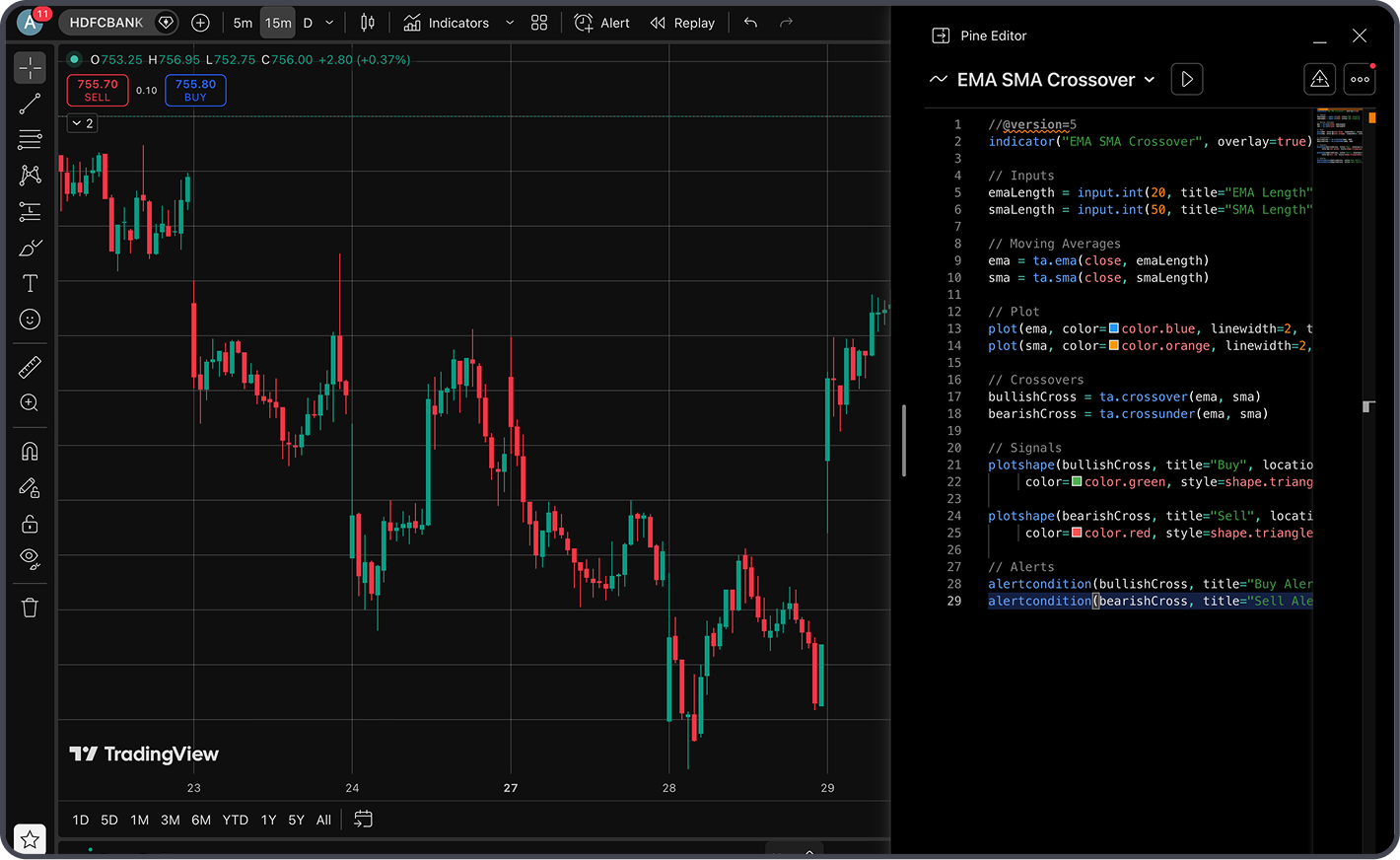Open HDFCBANK symbol search

[106, 23]
